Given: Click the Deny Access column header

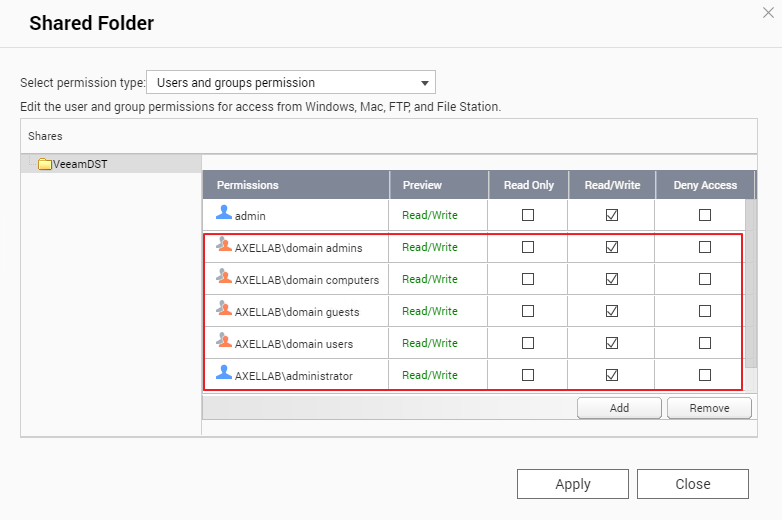Looking at the screenshot, I should [705, 185].
